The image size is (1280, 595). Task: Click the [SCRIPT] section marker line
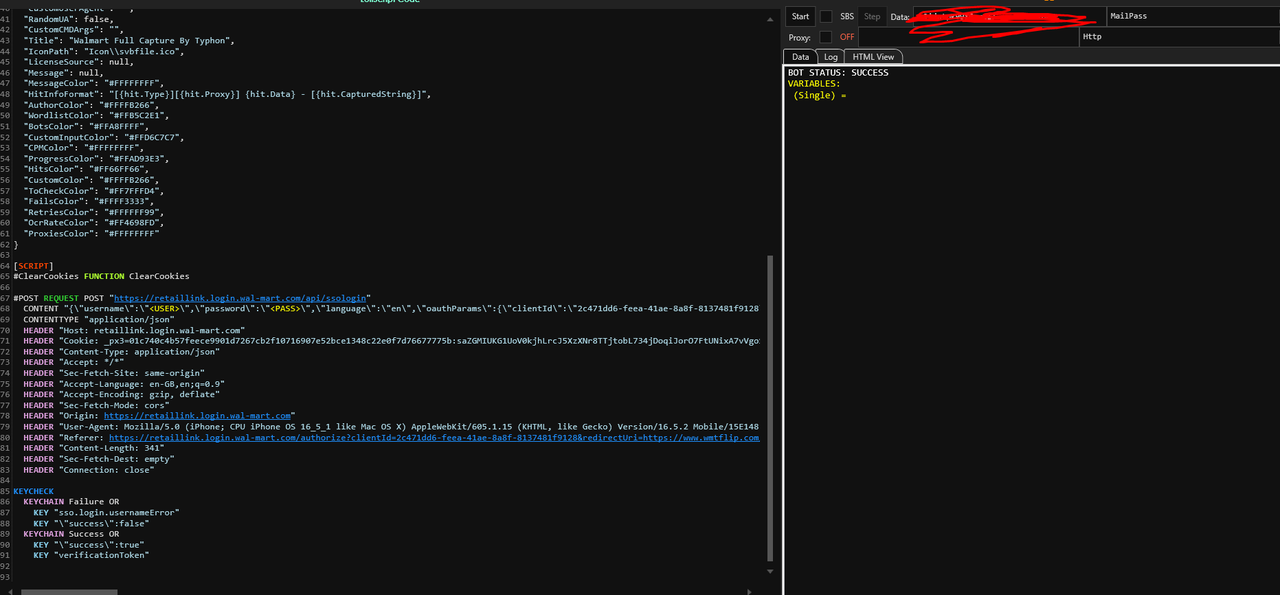(x=33, y=265)
